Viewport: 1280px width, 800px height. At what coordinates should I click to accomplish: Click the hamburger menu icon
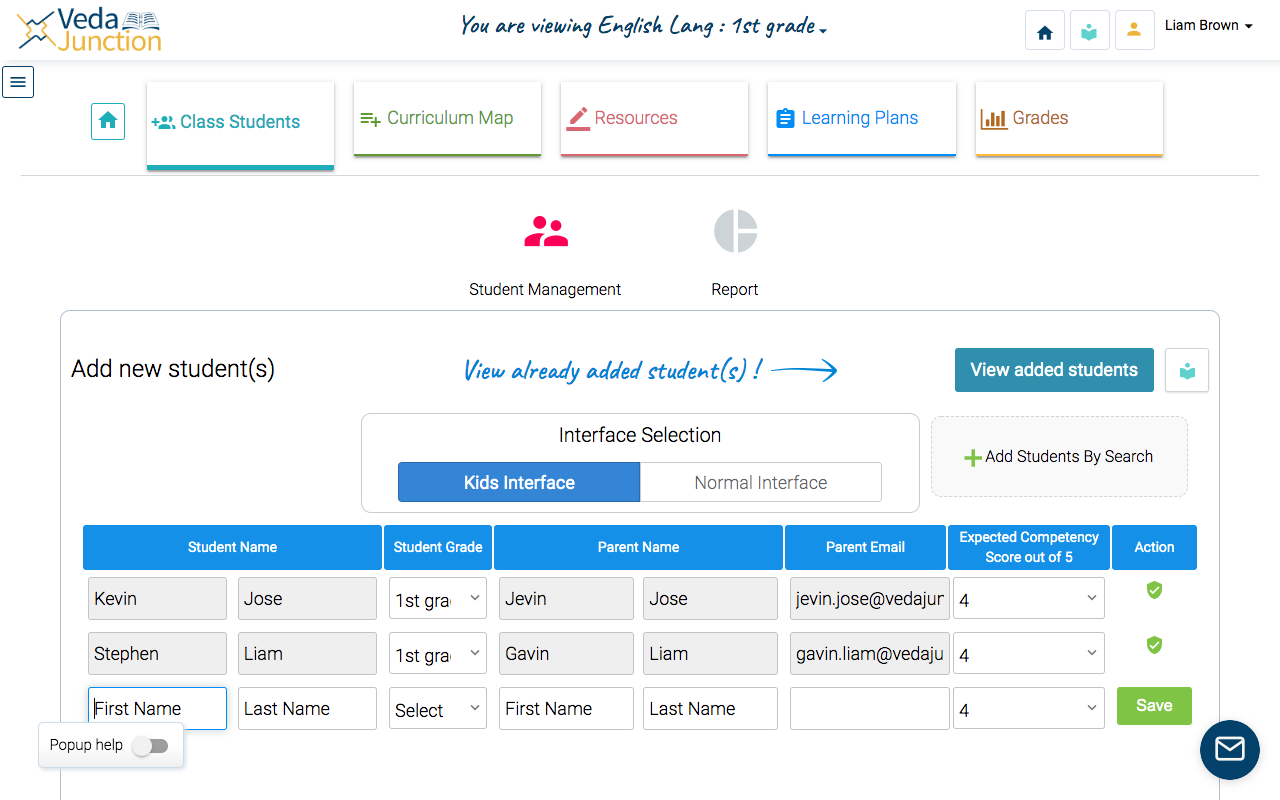click(x=18, y=82)
